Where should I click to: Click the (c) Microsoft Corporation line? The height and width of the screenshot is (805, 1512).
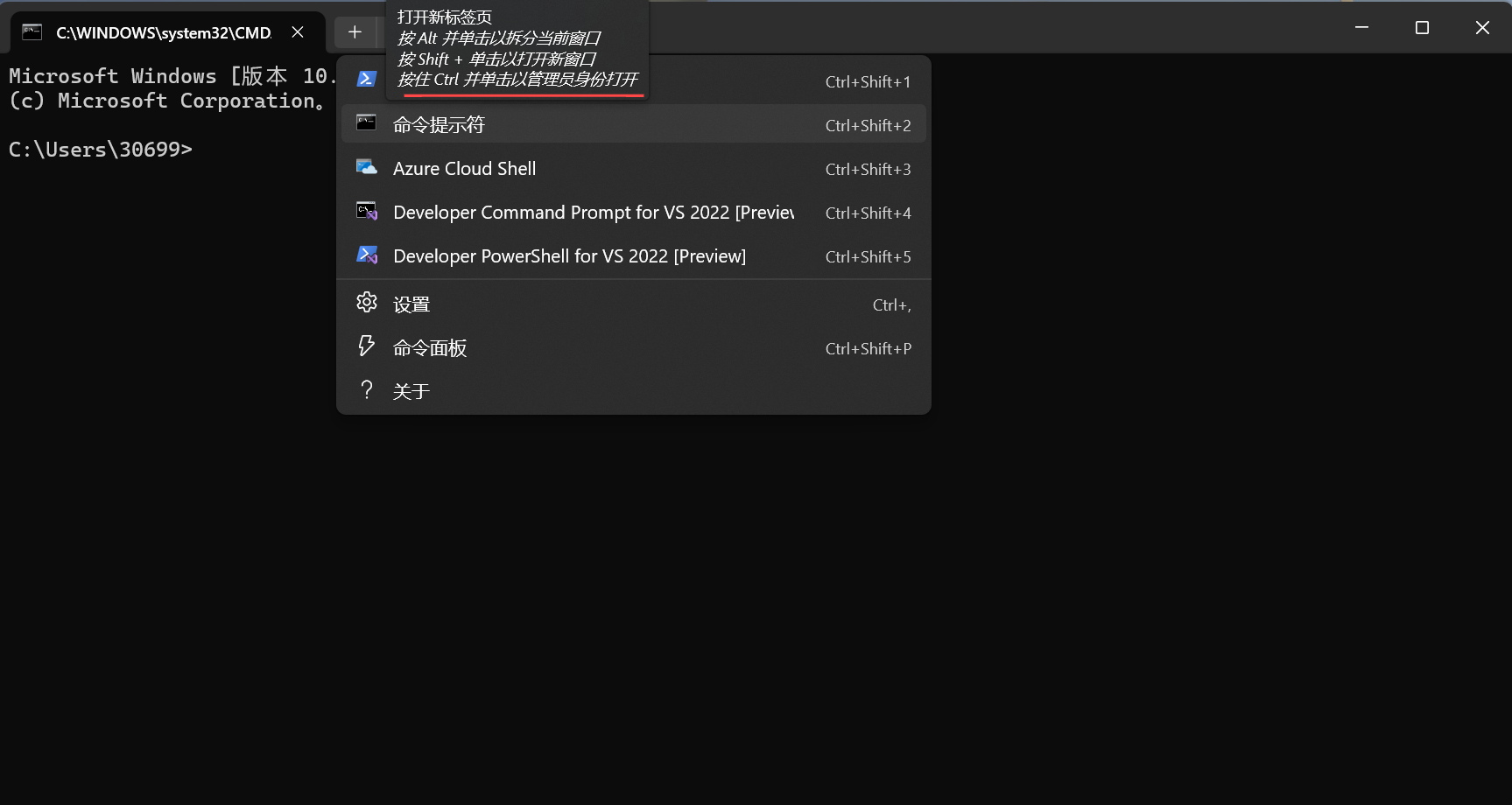[x=167, y=101]
